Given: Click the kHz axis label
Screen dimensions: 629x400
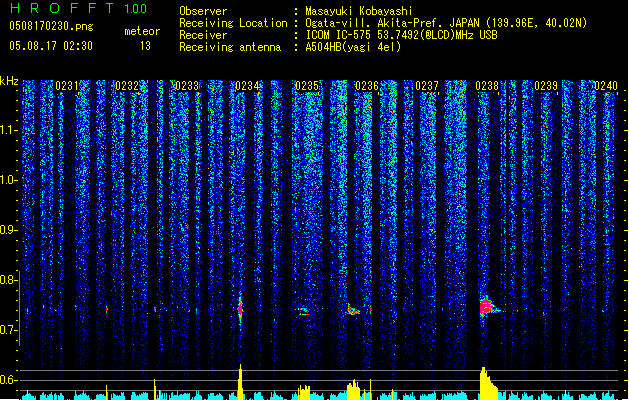Looking at the screenshot, I should click(x=9, y=81).
